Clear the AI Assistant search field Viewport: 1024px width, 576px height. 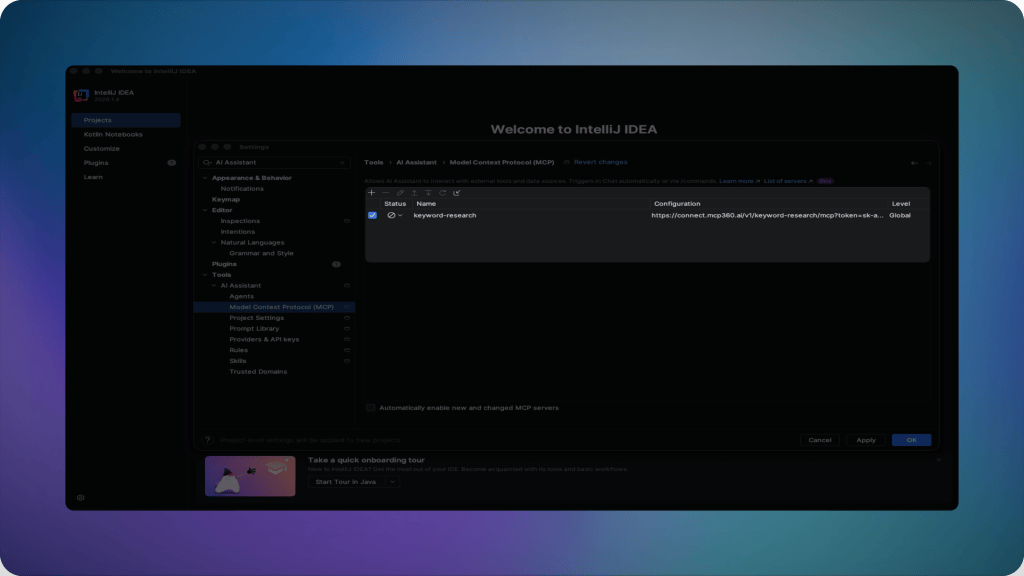[342, 163]
